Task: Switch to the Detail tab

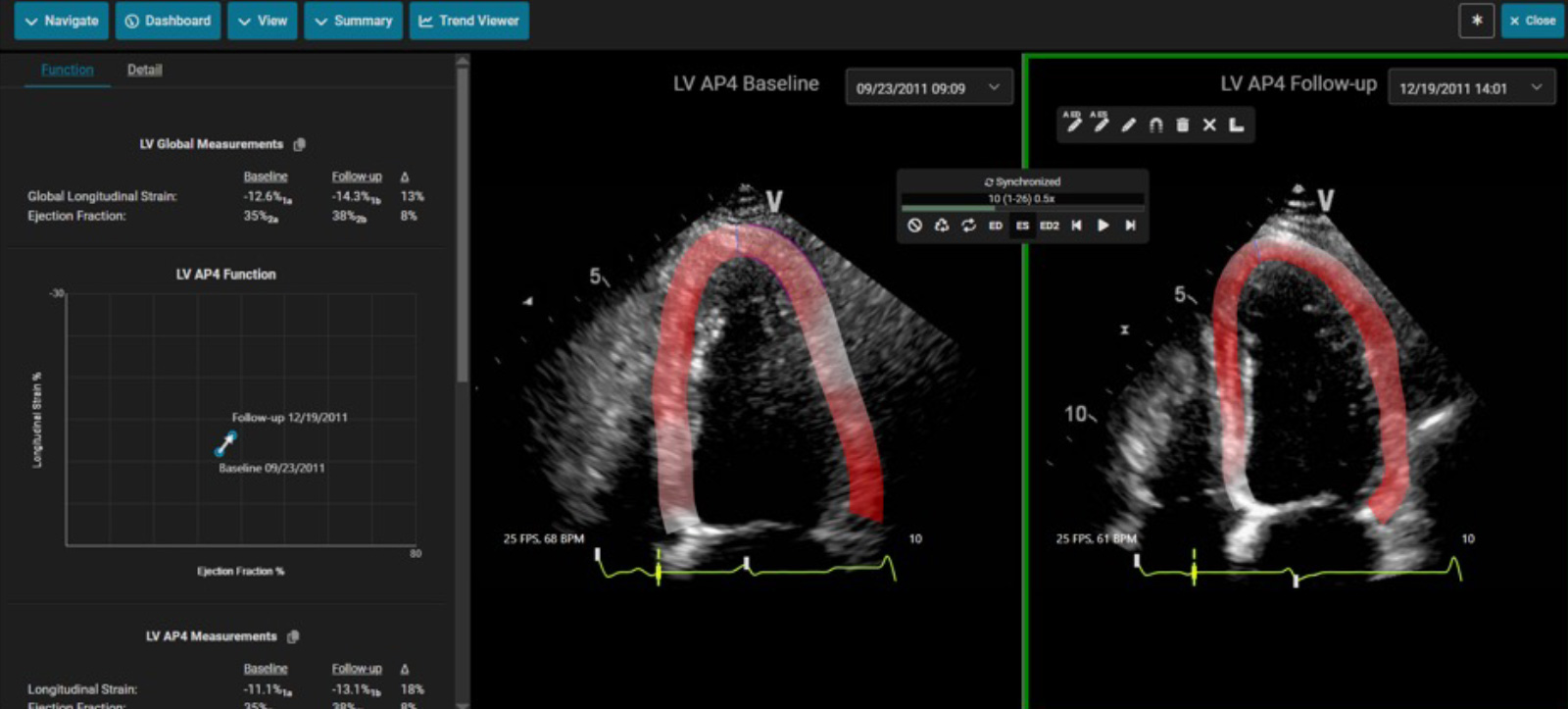Action: (x=144, y=70)
